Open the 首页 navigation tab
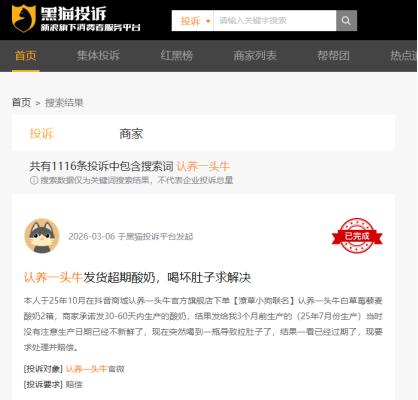 26,55
